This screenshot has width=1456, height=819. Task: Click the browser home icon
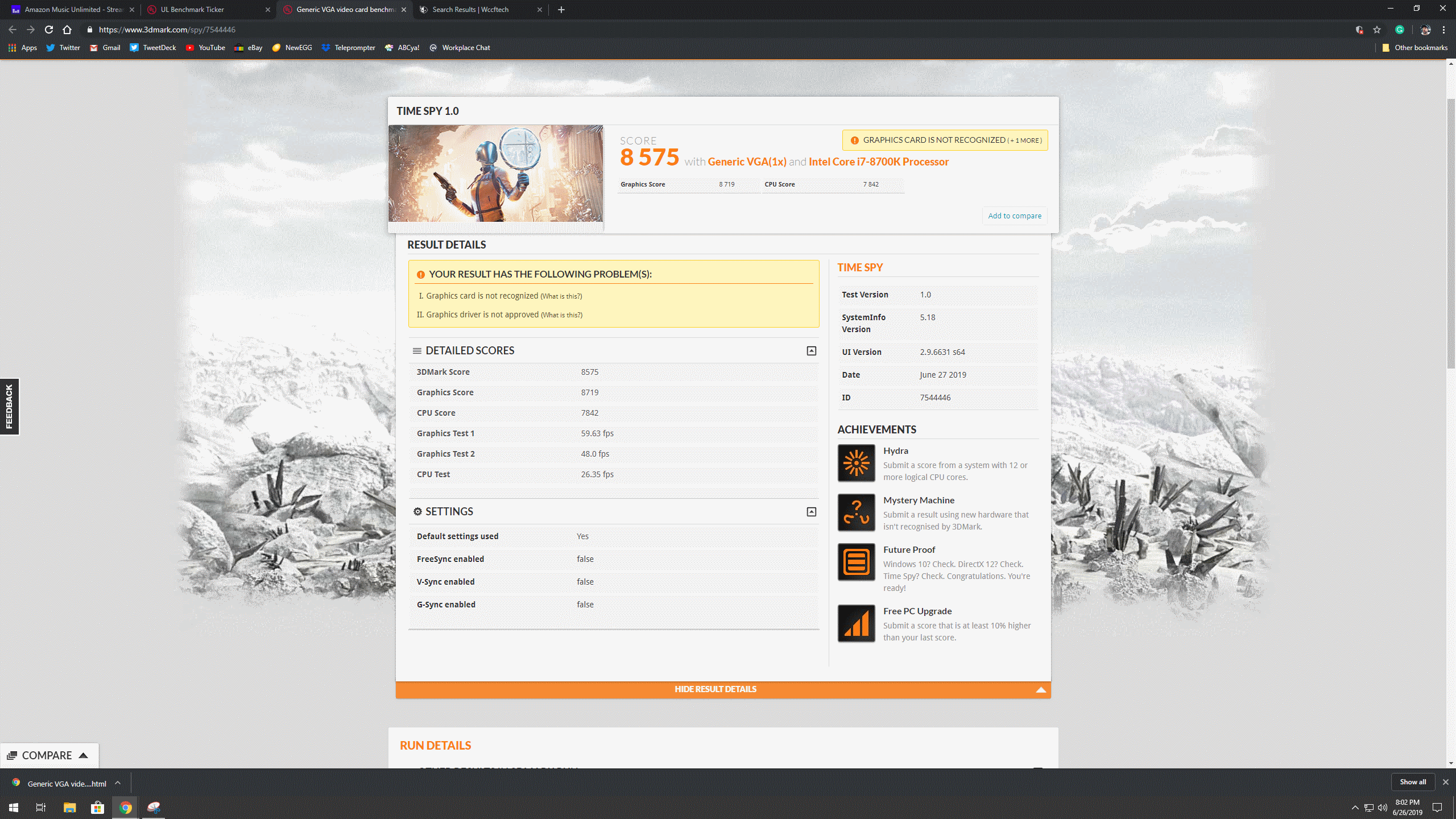(x=67, y=30)
